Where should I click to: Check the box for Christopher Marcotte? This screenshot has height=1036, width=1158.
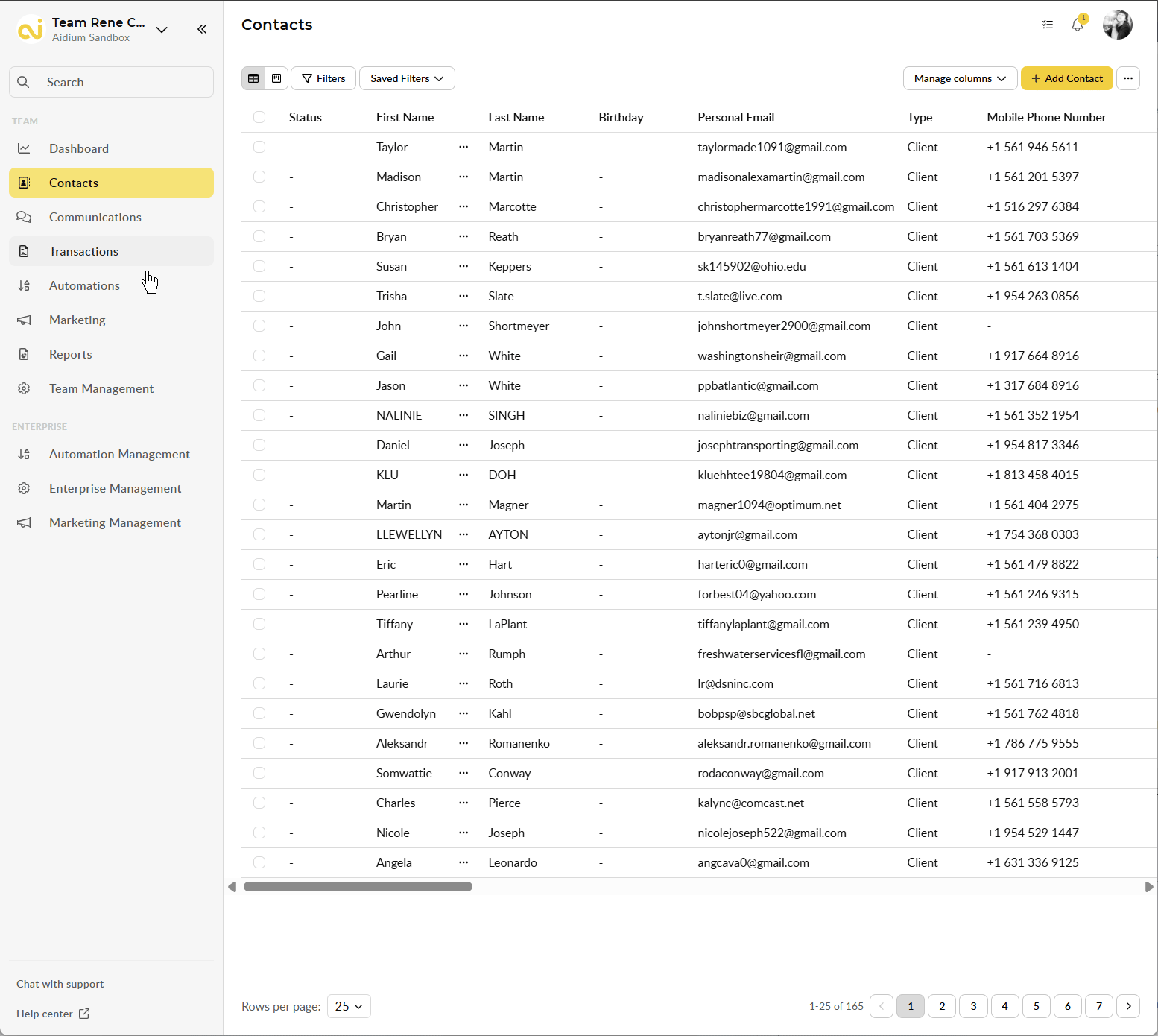(x=259, y=206)
